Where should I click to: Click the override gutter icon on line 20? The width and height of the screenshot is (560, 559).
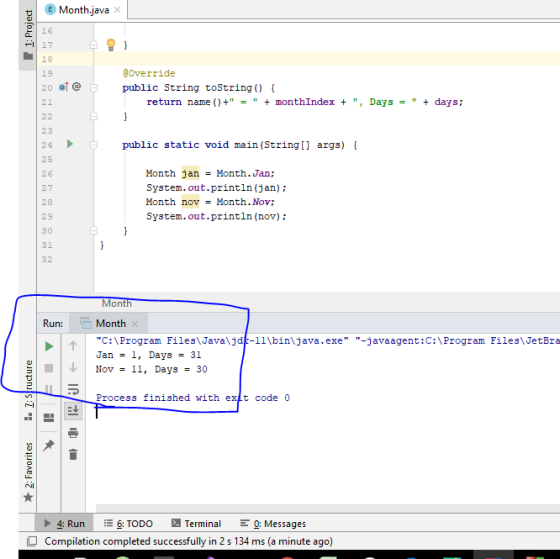tap(64, 86)
